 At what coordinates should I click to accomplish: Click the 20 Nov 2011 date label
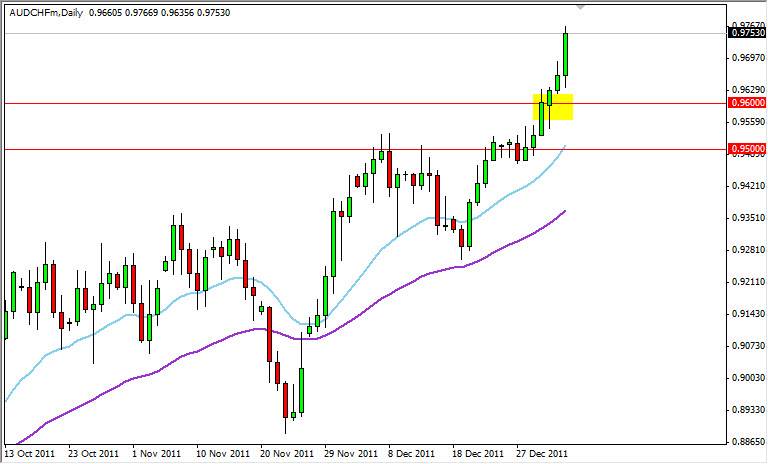coord(287,451)
